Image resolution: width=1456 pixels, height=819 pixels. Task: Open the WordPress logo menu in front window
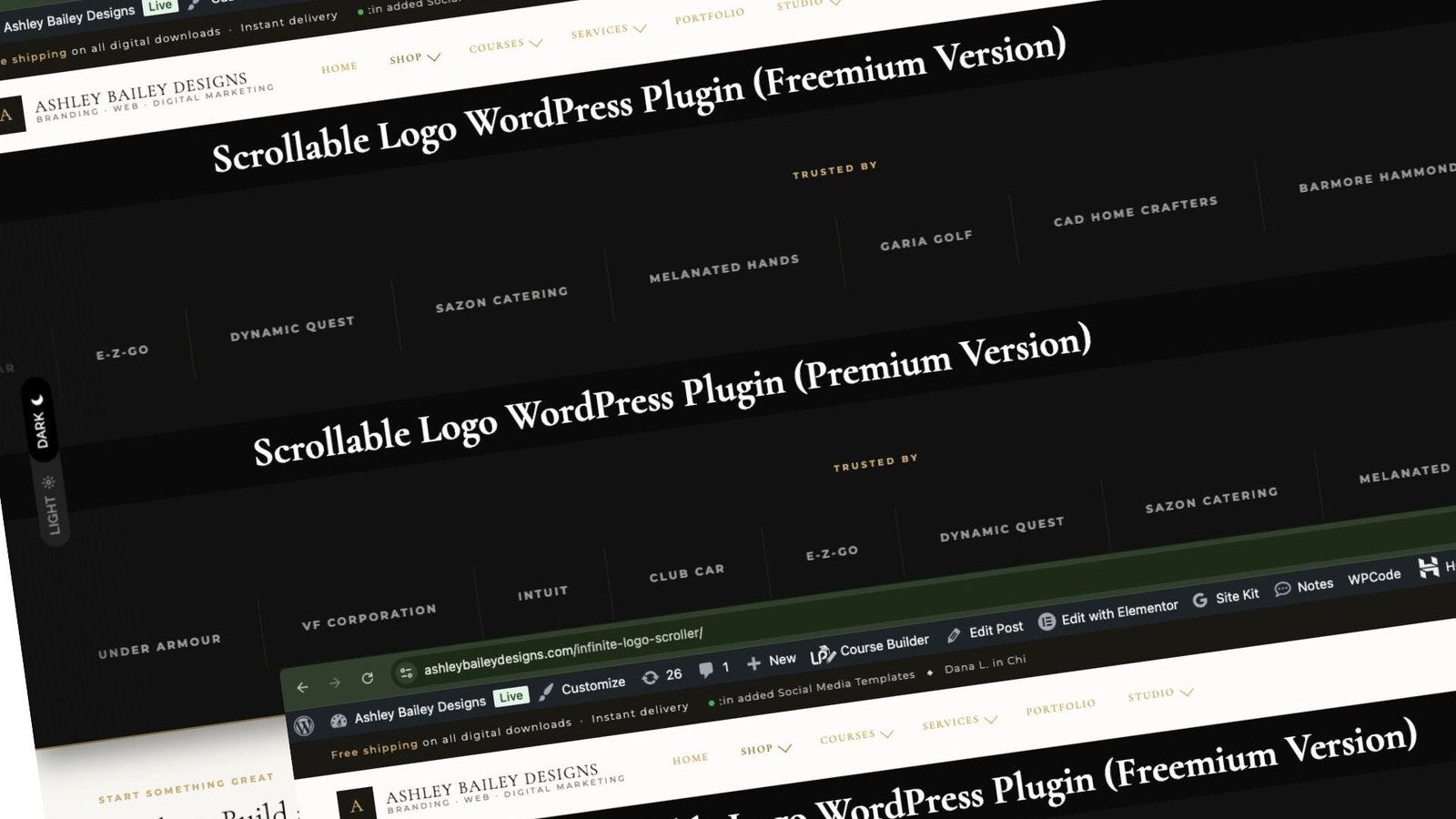(304, 725)
